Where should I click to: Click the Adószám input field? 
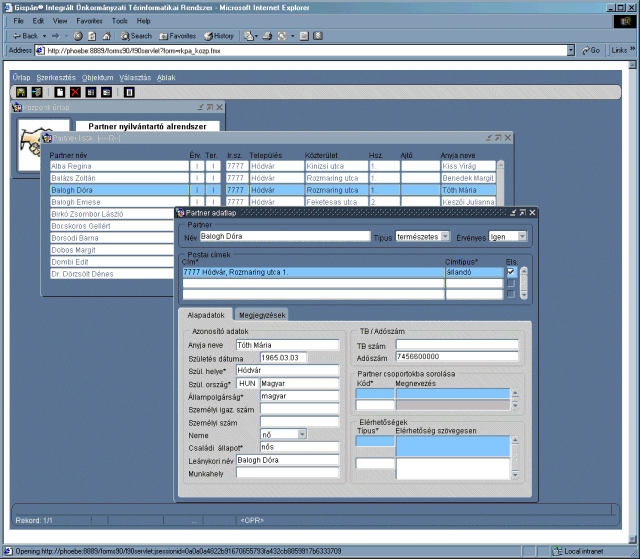(457, 357)
